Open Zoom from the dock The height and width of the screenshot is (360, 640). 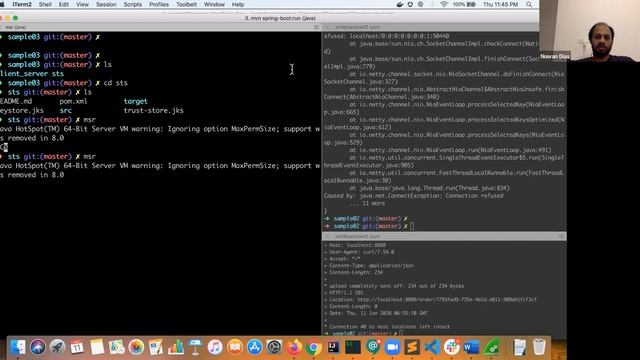click(393, 347)
